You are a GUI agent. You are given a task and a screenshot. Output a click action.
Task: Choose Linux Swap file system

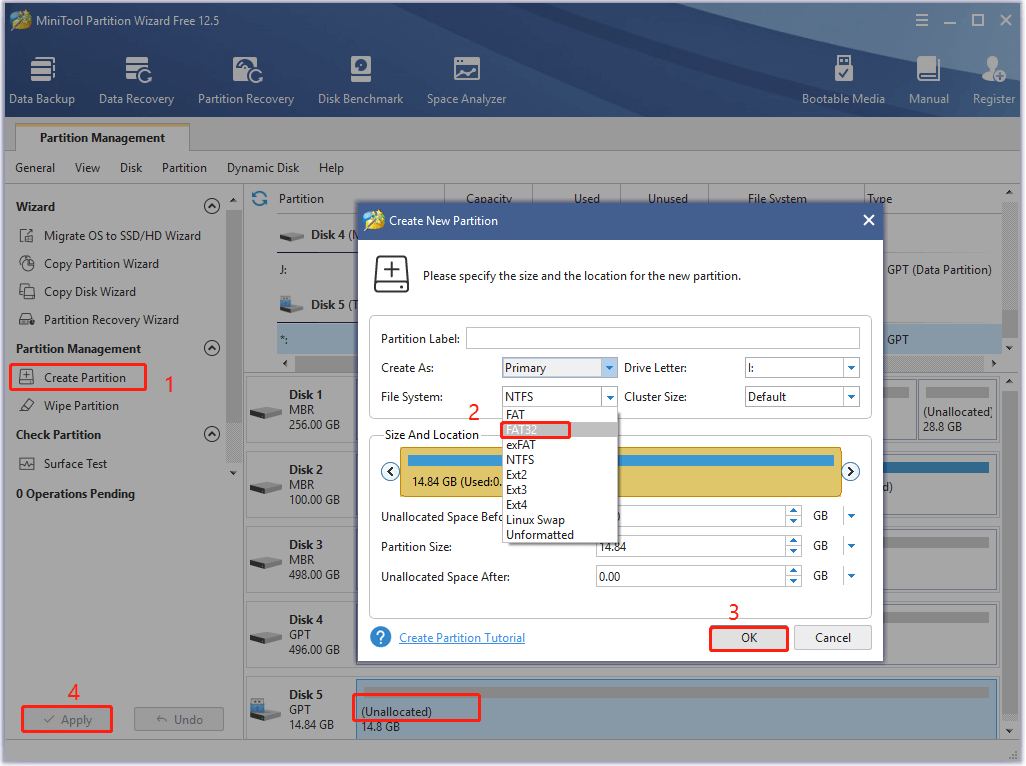(x=559, y=520)
